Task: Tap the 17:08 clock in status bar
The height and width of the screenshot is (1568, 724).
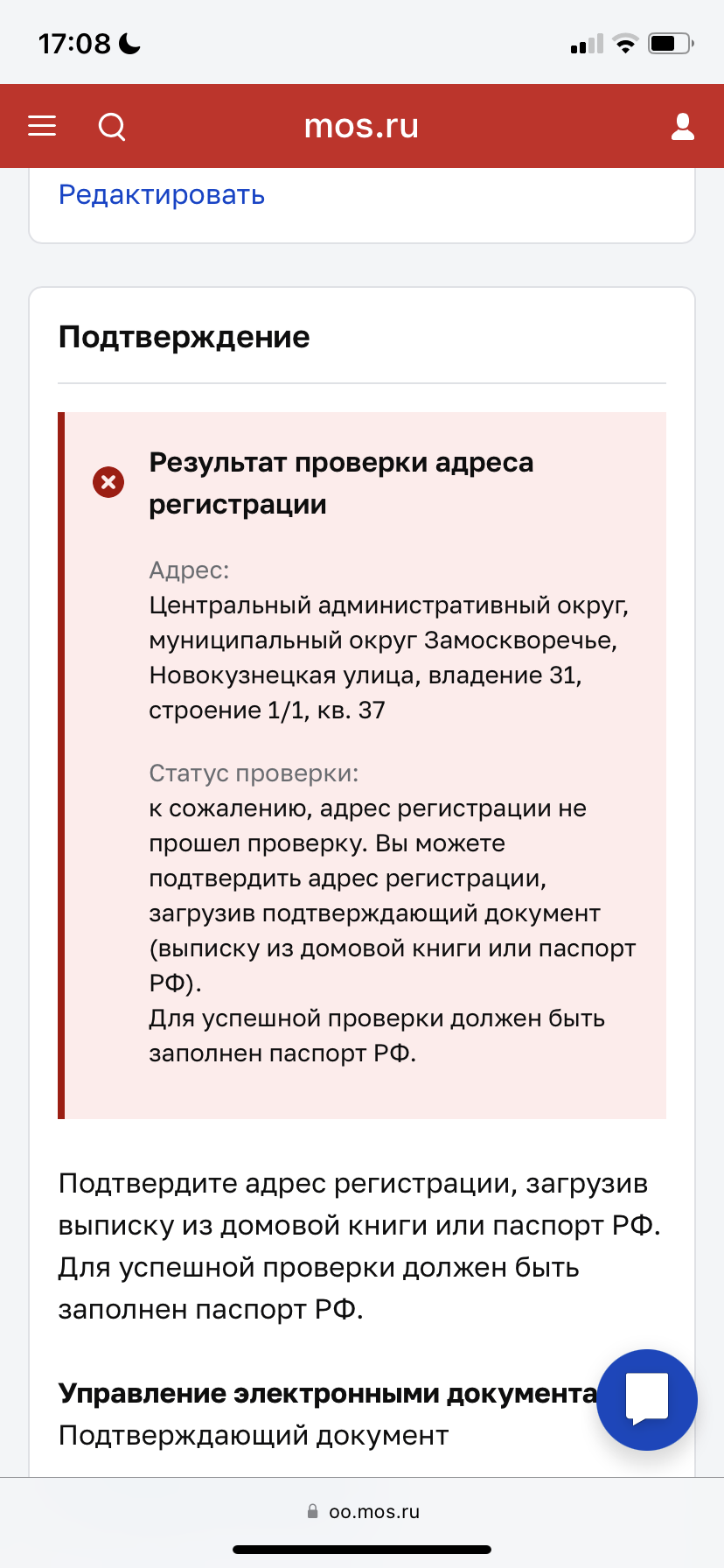Action: pyautogui.click(x=74, y=43)
